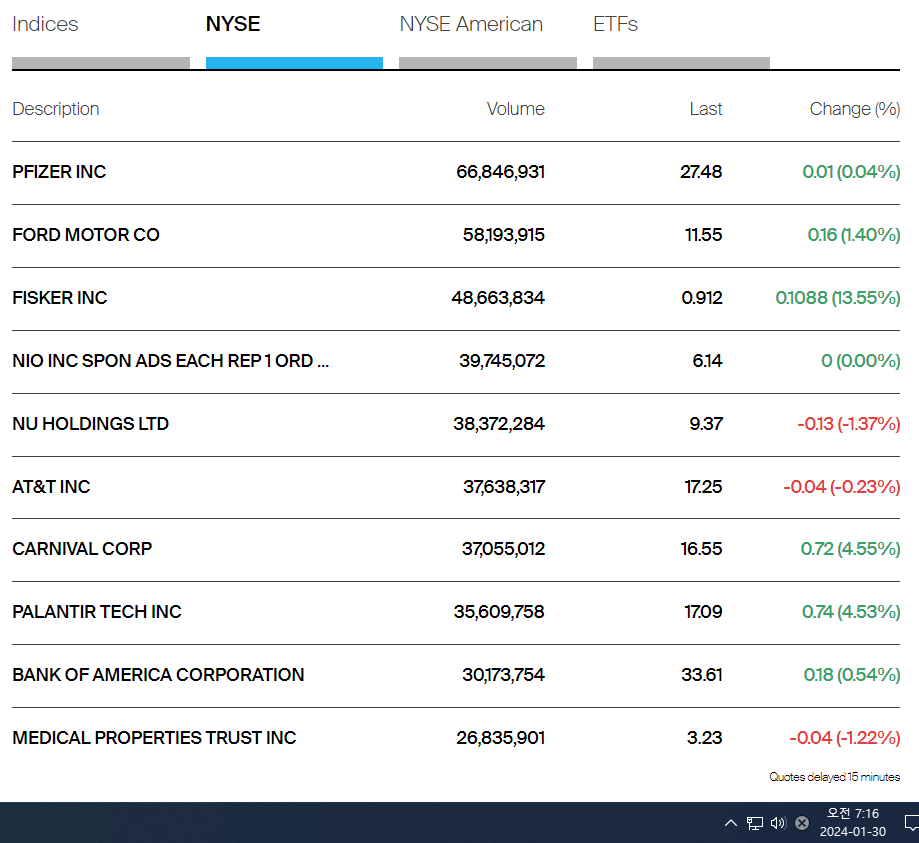
Task: Click Nu Holdings change -0.13 (-1.37%)
Action: [x=849, y=424]
